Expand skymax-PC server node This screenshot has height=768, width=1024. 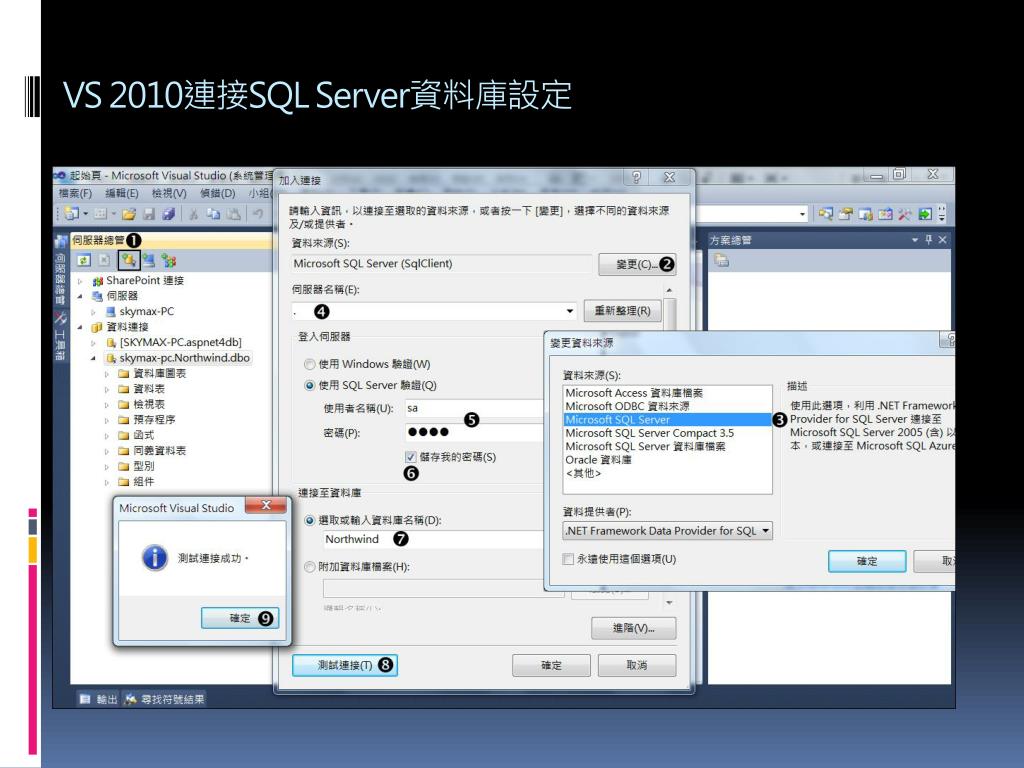pos(93,312)
